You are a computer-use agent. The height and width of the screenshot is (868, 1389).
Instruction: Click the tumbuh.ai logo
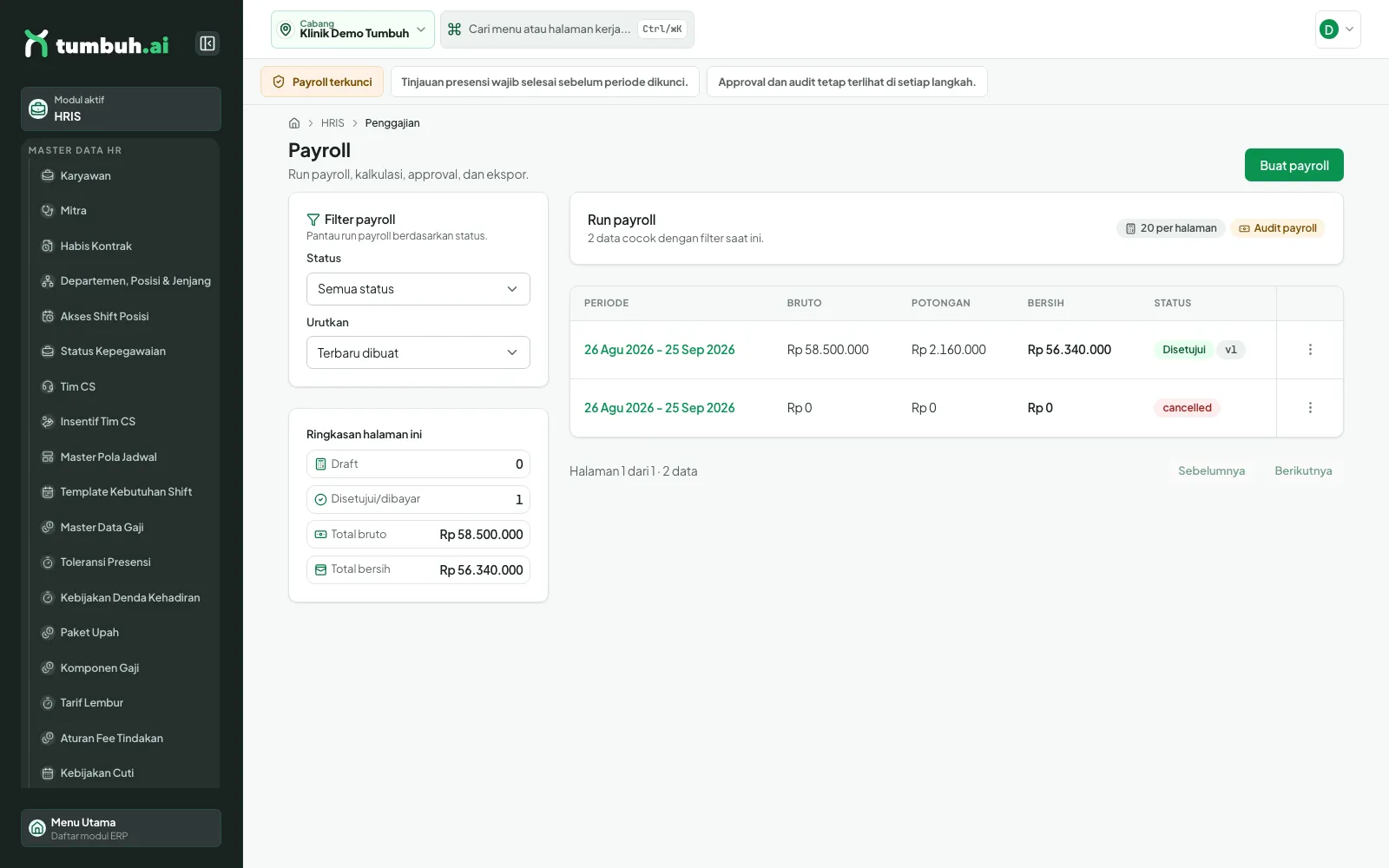[x=96, y=43]
